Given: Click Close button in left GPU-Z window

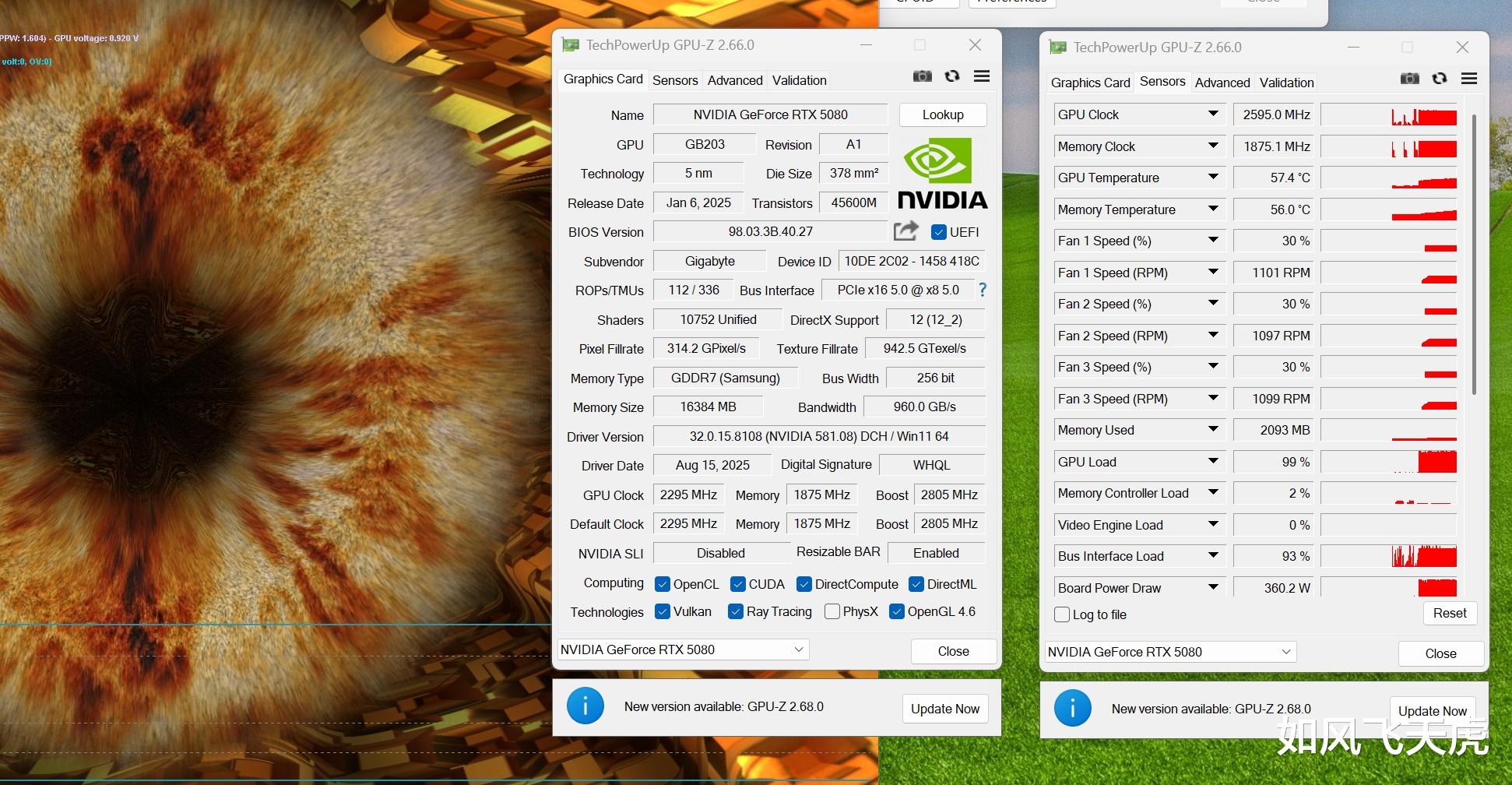Looking at the screenshot, I should click(x=954, y=651).
